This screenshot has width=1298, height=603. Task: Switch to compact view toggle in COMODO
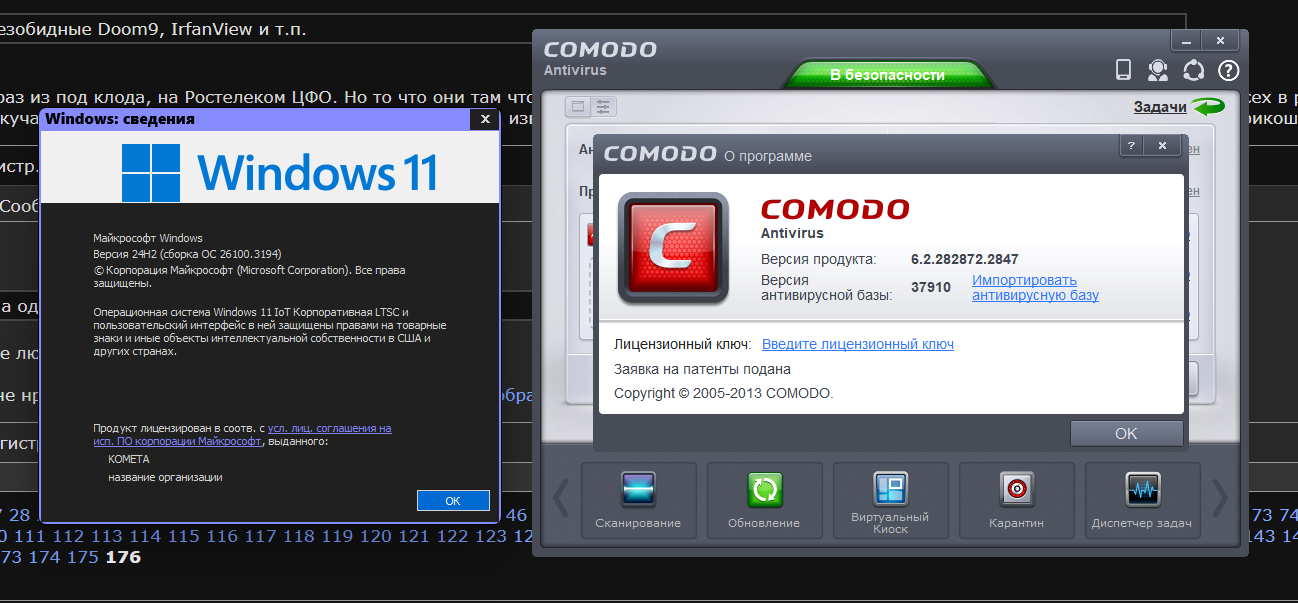[x=578, y=106]
